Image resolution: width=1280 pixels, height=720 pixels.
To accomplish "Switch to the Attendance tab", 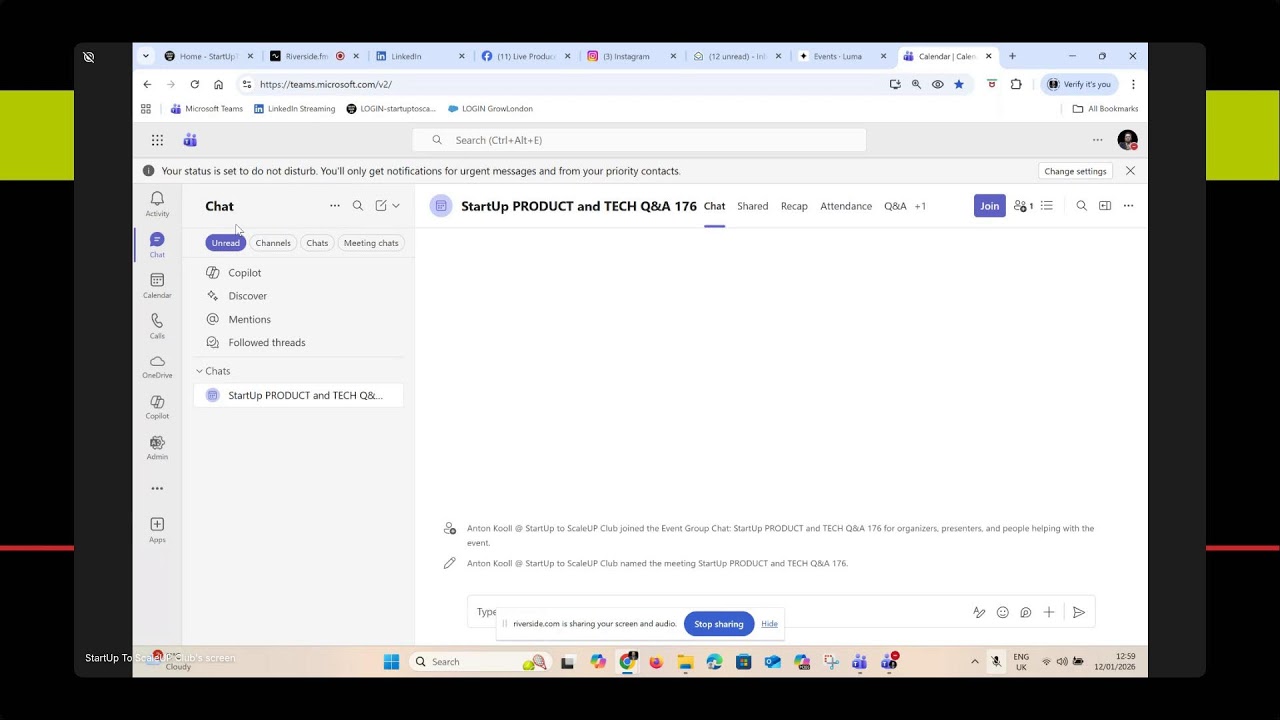I will [x=846, y=206].
